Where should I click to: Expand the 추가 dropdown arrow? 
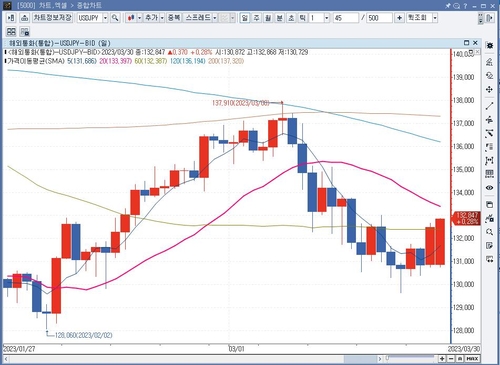[x=162, y=18]
